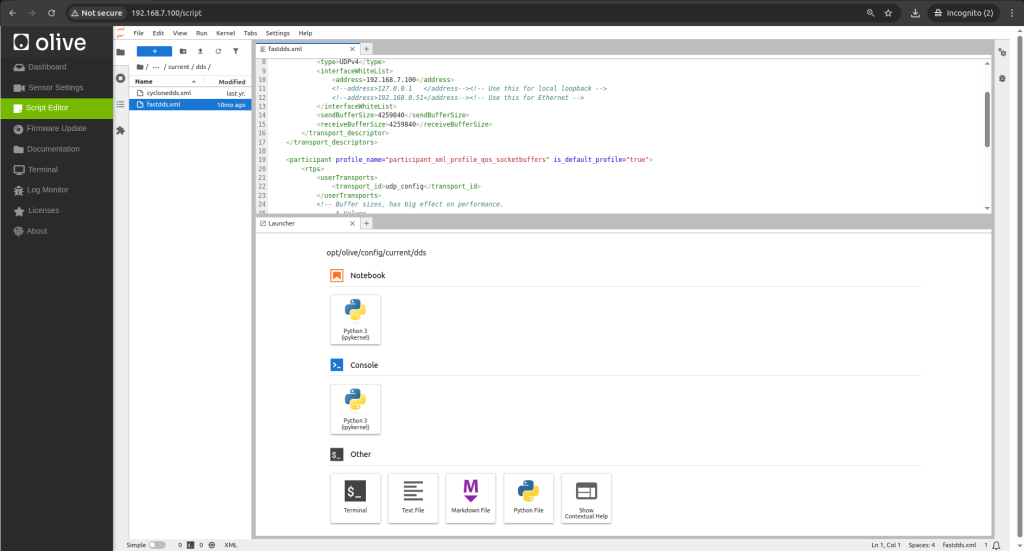The image size is (1024, 551).
Task: Go to Sensor Settings in sidebar
Action: pos(55,88)
